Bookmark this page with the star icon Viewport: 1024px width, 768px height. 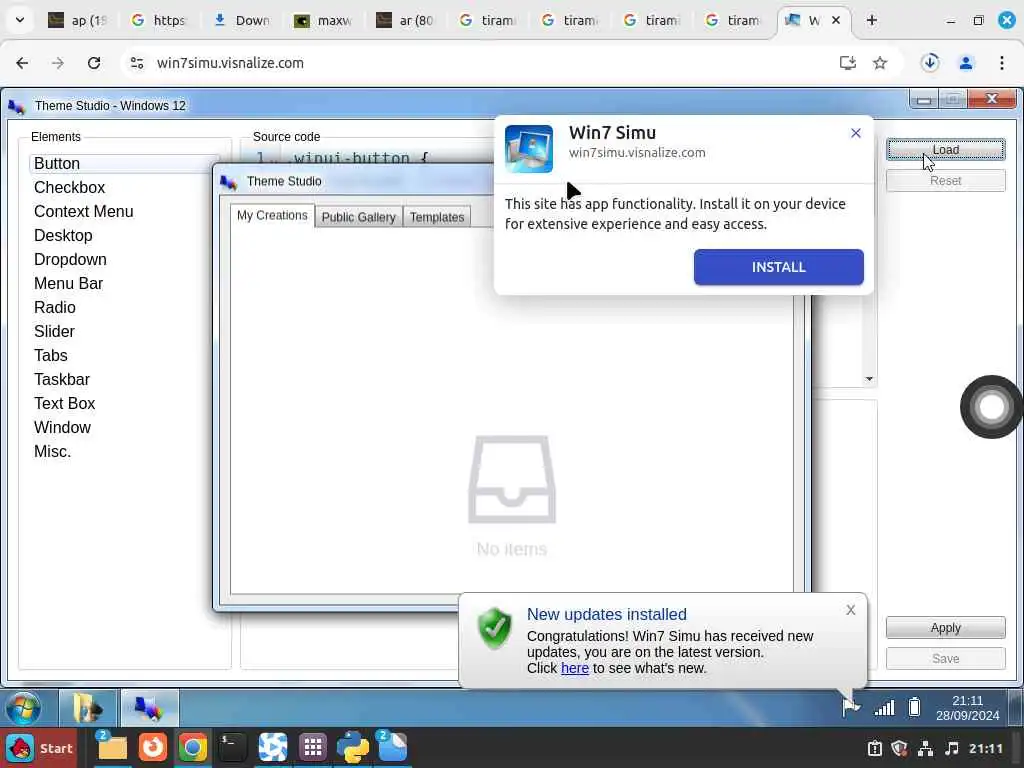tap(880, 63)
